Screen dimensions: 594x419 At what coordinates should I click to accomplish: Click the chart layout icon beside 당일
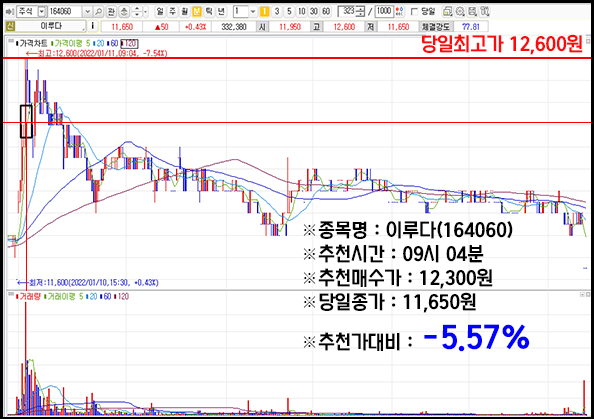[447, 11]
